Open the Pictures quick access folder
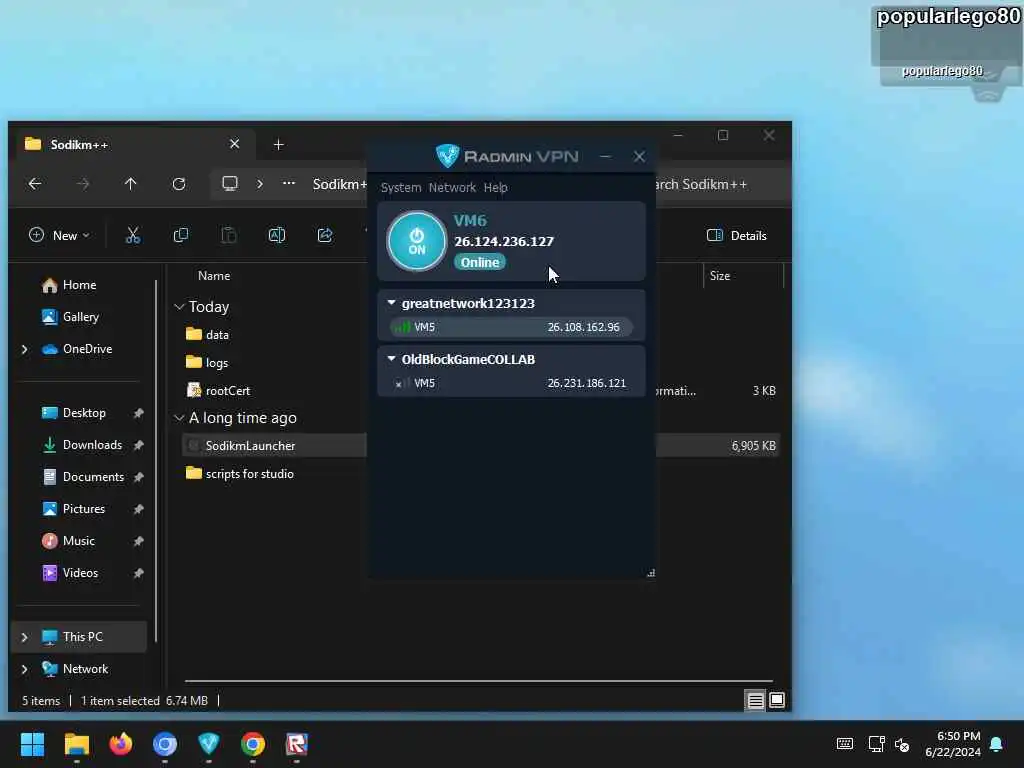This screenshot has width=1024, height=768. click(x=74, y=509)
